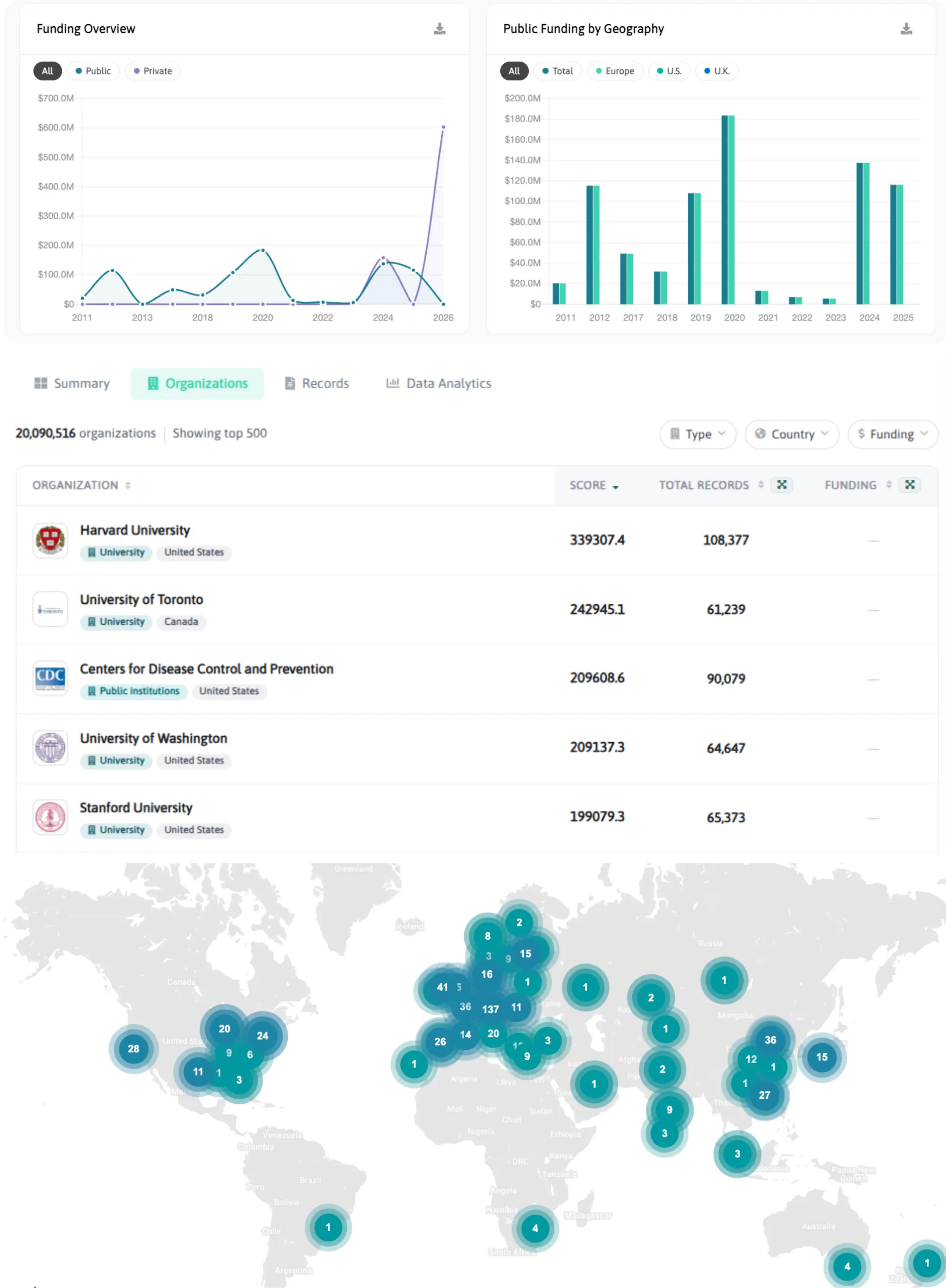This screenshot has width=946, height=1288.
Task: Click the Canada tag under Toronto
Action: (x=181, y=622)
